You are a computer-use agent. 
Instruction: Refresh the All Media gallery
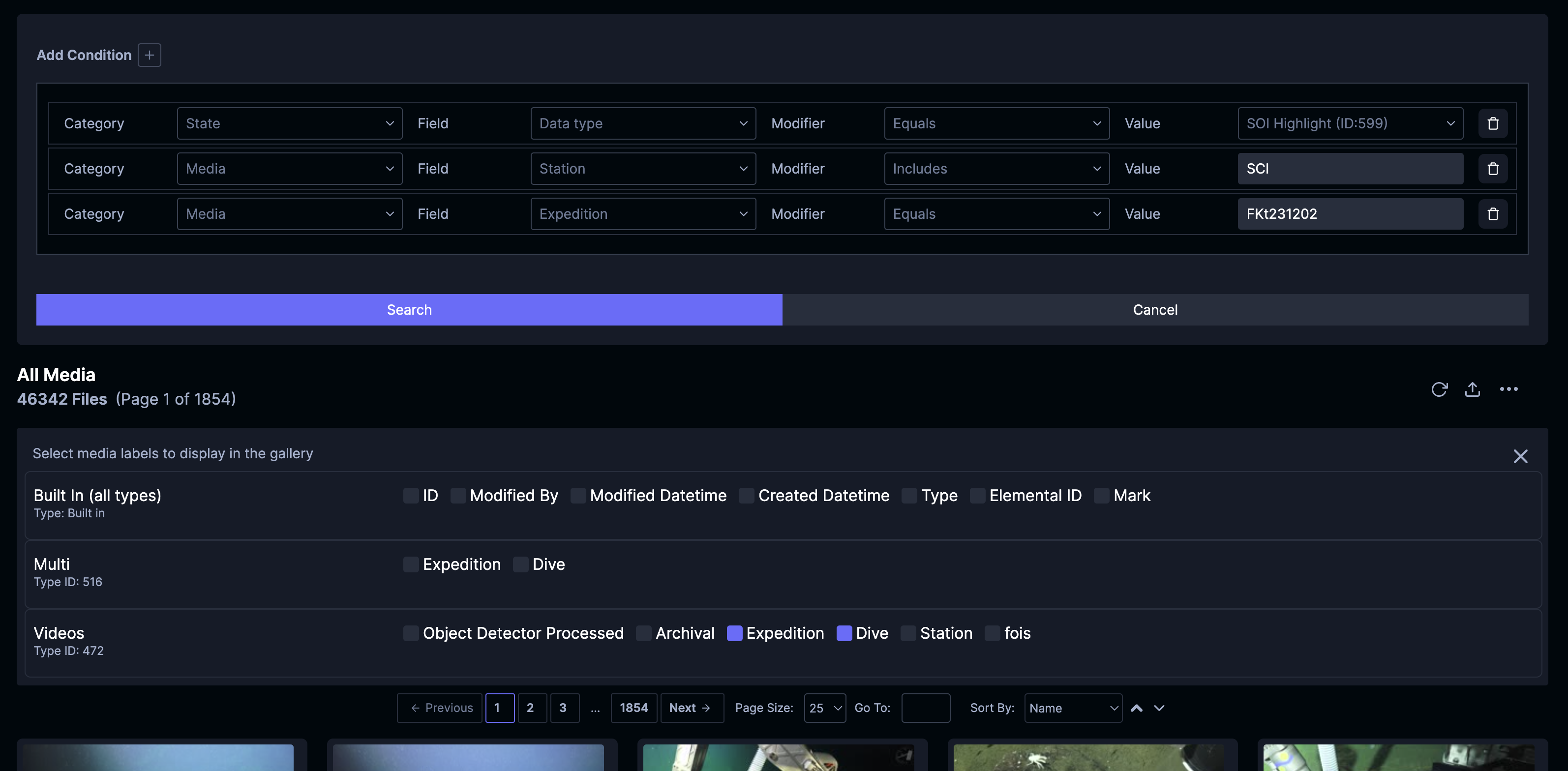click(x=1439, y=389)
